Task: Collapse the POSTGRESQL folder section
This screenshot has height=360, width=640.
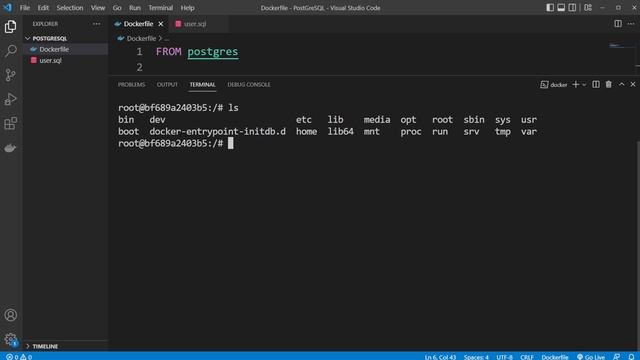Action: [65, 38]
